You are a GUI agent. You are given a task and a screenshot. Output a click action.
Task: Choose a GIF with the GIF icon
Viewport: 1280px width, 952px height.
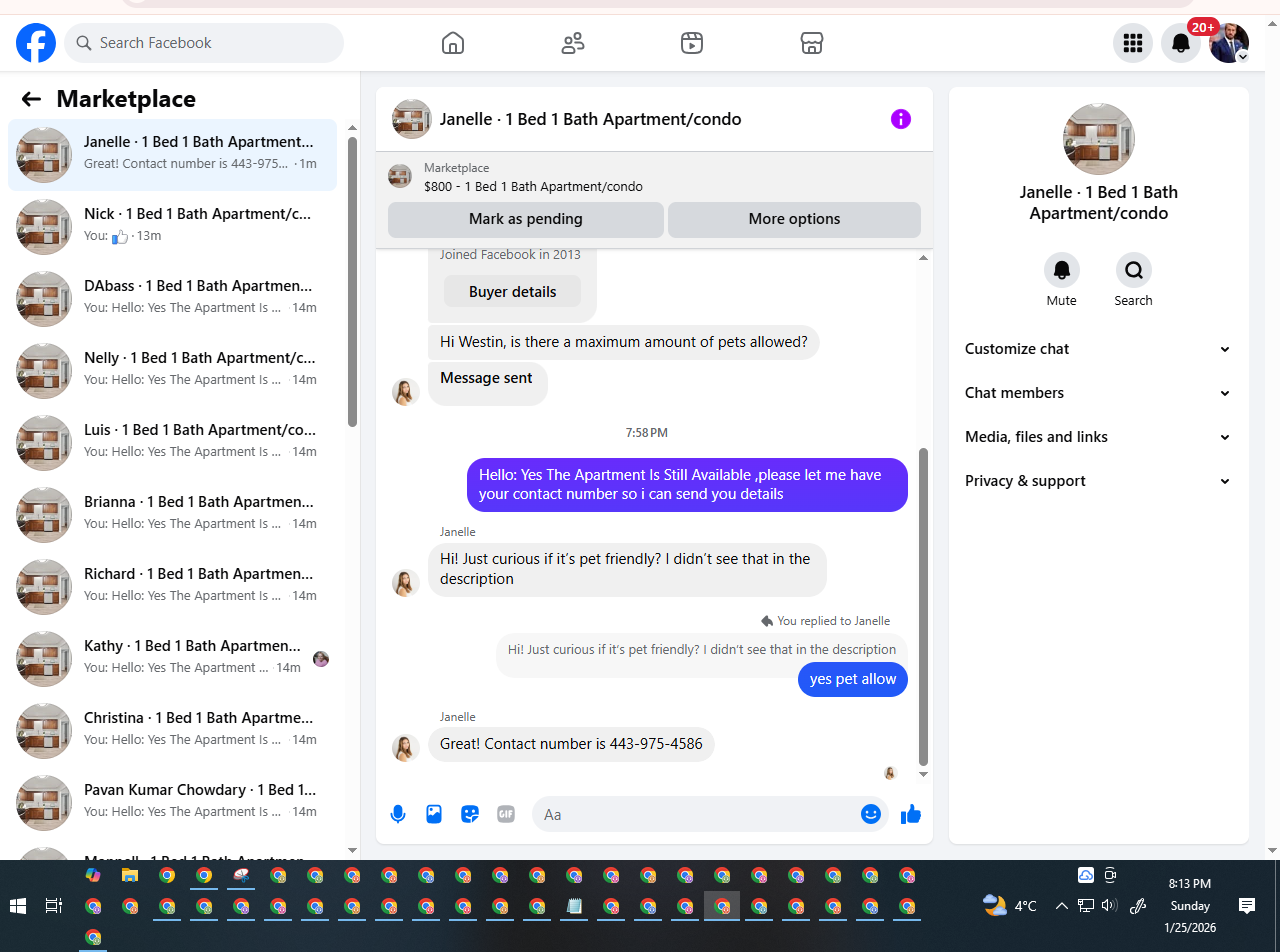pos(506,814)
